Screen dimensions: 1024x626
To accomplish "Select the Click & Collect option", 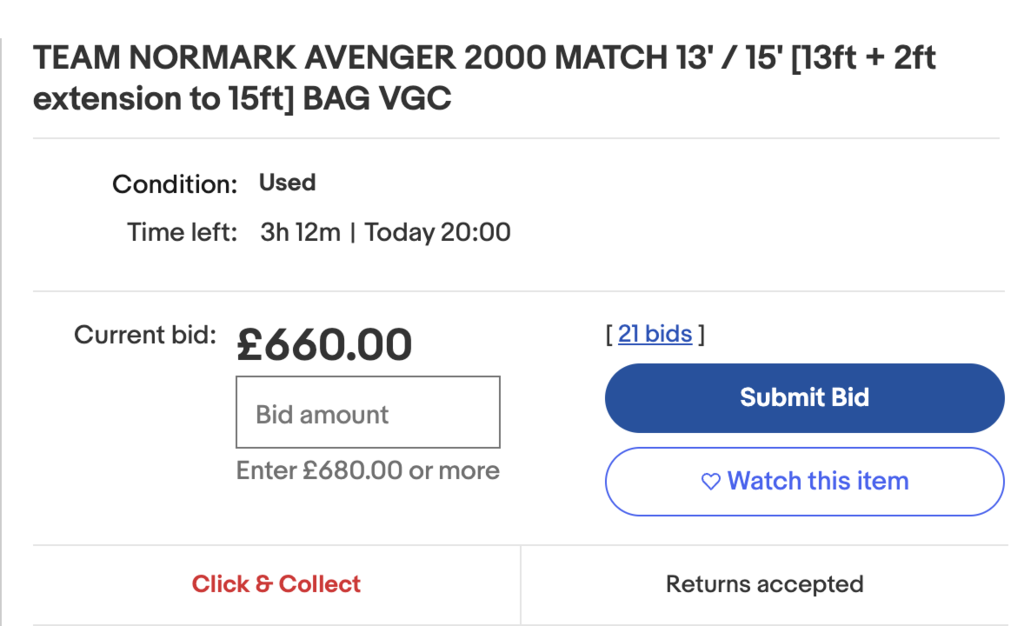I will (x=276, y=584).
